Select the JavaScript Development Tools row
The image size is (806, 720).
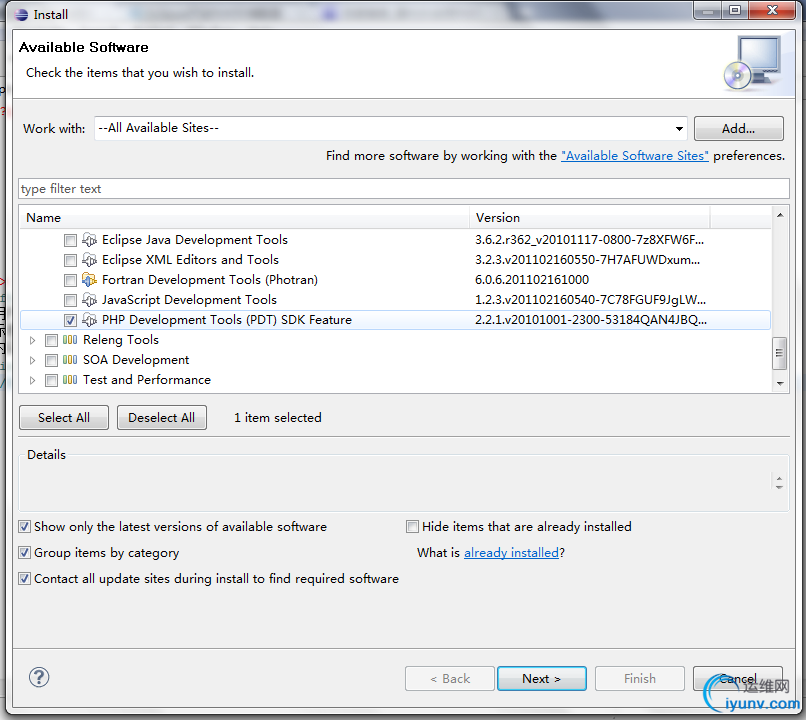[x=395, y=300]
